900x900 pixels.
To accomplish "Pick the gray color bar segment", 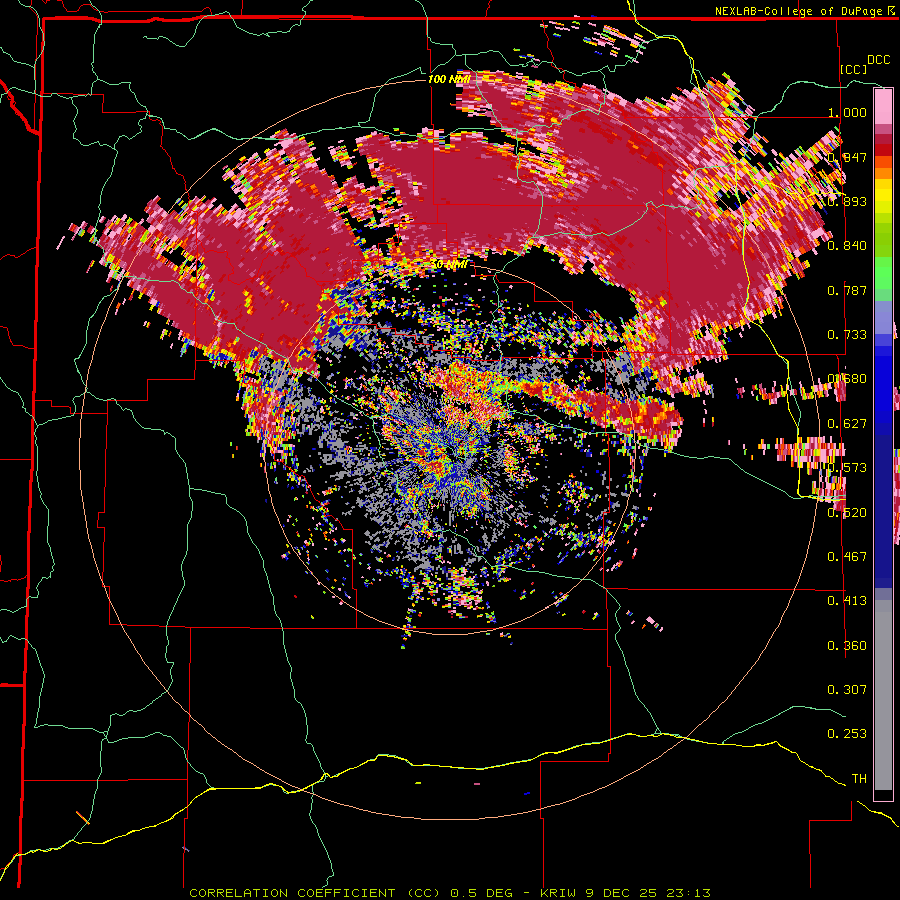I will 883,695.
